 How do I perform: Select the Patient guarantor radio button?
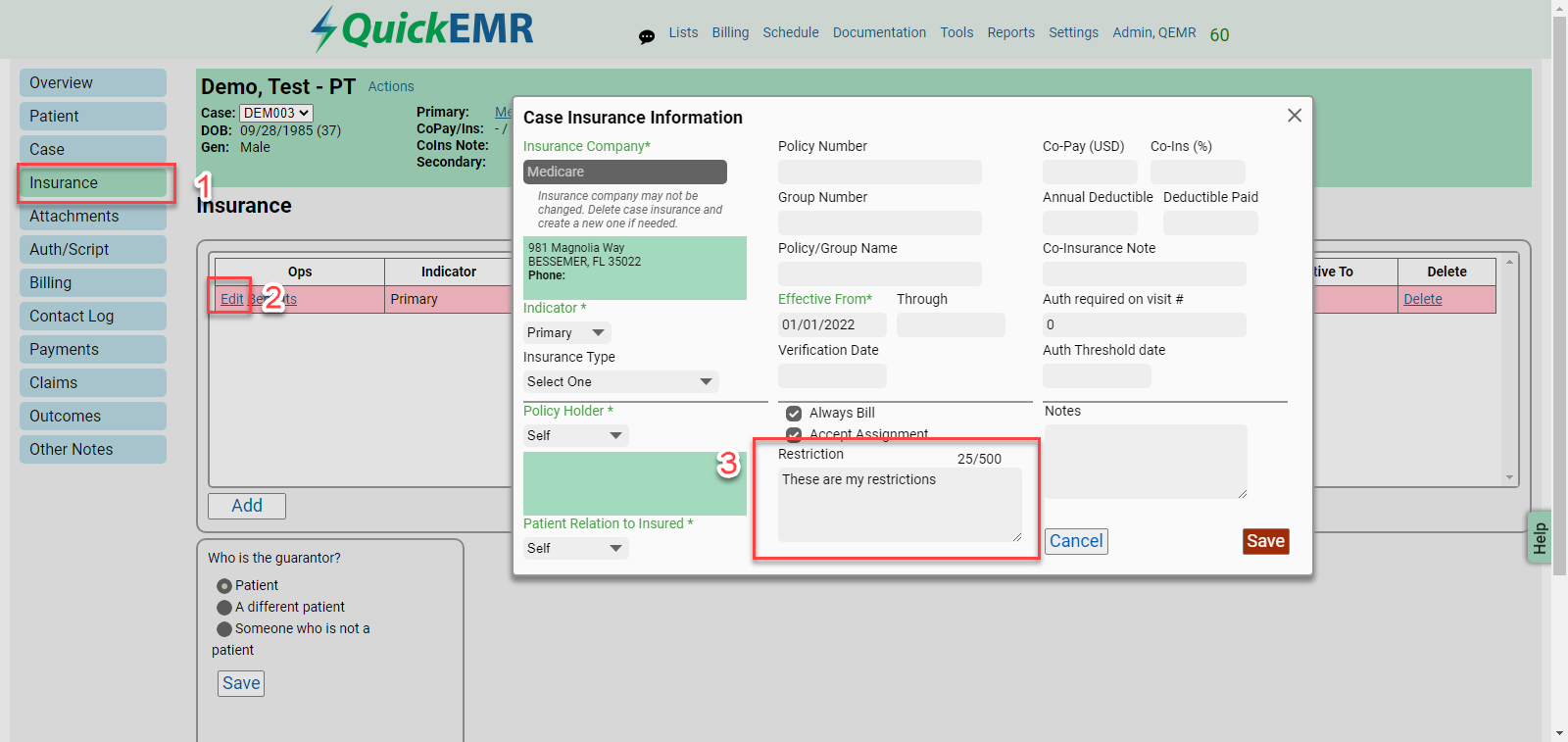[224, 586]
